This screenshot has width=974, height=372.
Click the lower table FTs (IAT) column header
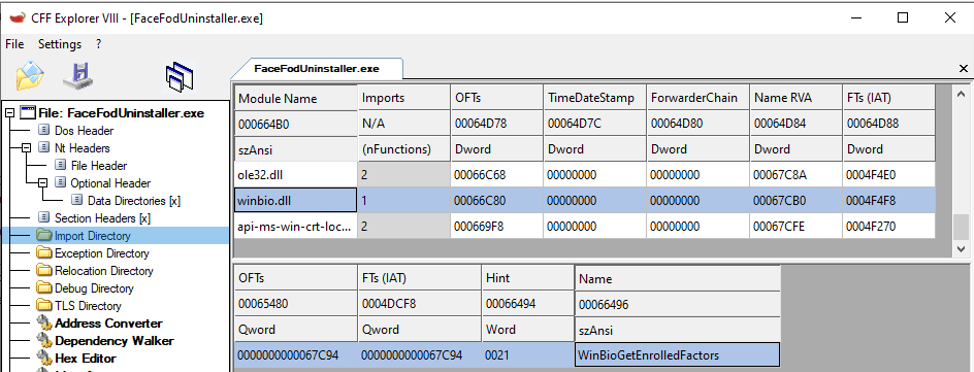point(419,279)
